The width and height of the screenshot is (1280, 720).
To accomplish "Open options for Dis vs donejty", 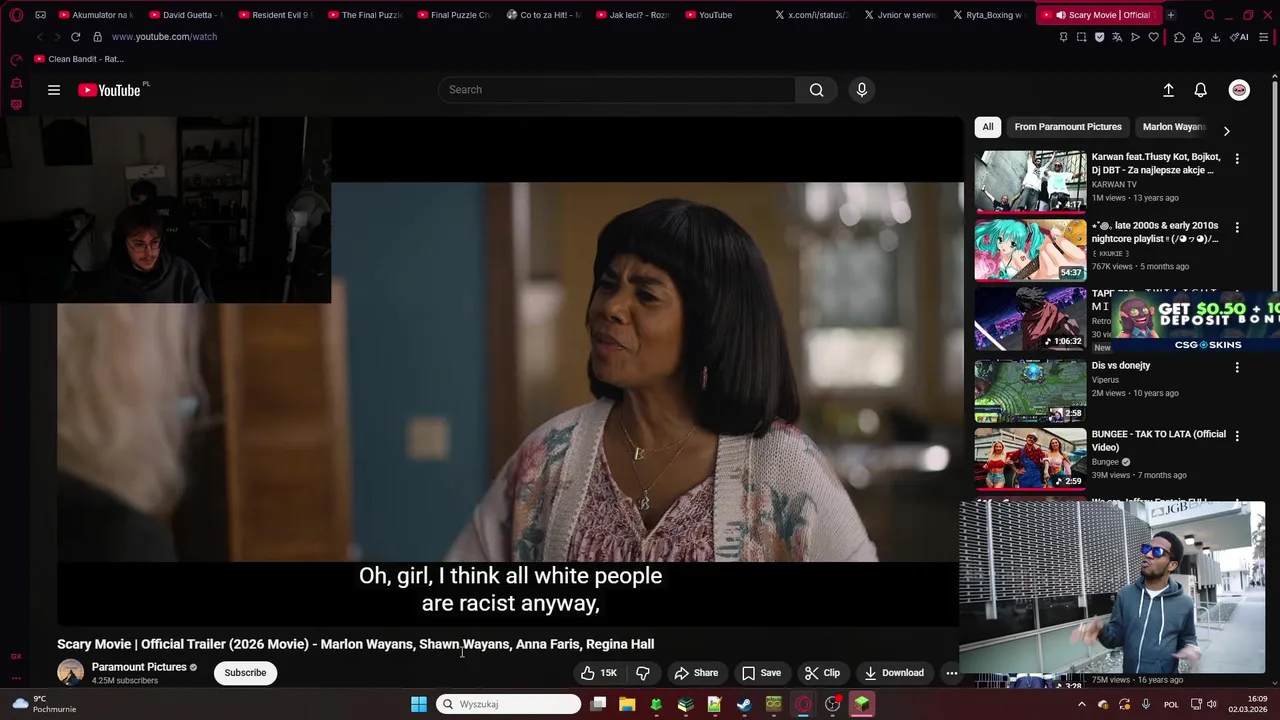I will [1237, 367].
